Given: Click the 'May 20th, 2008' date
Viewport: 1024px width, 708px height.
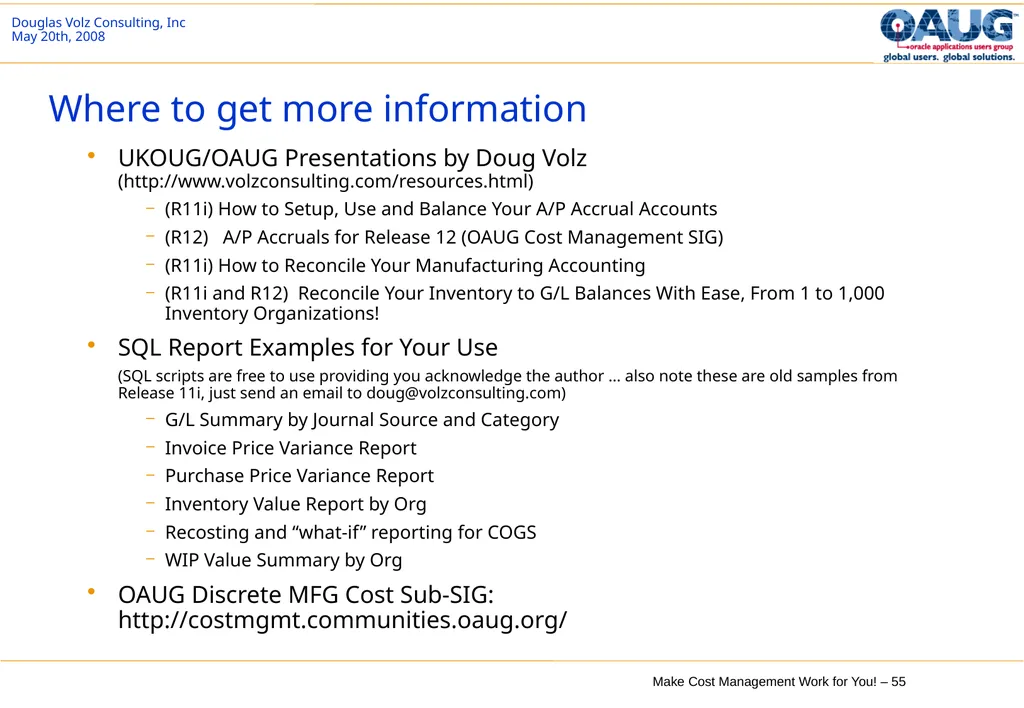Looking at the screenshot, I should click(x=58, y=37).
